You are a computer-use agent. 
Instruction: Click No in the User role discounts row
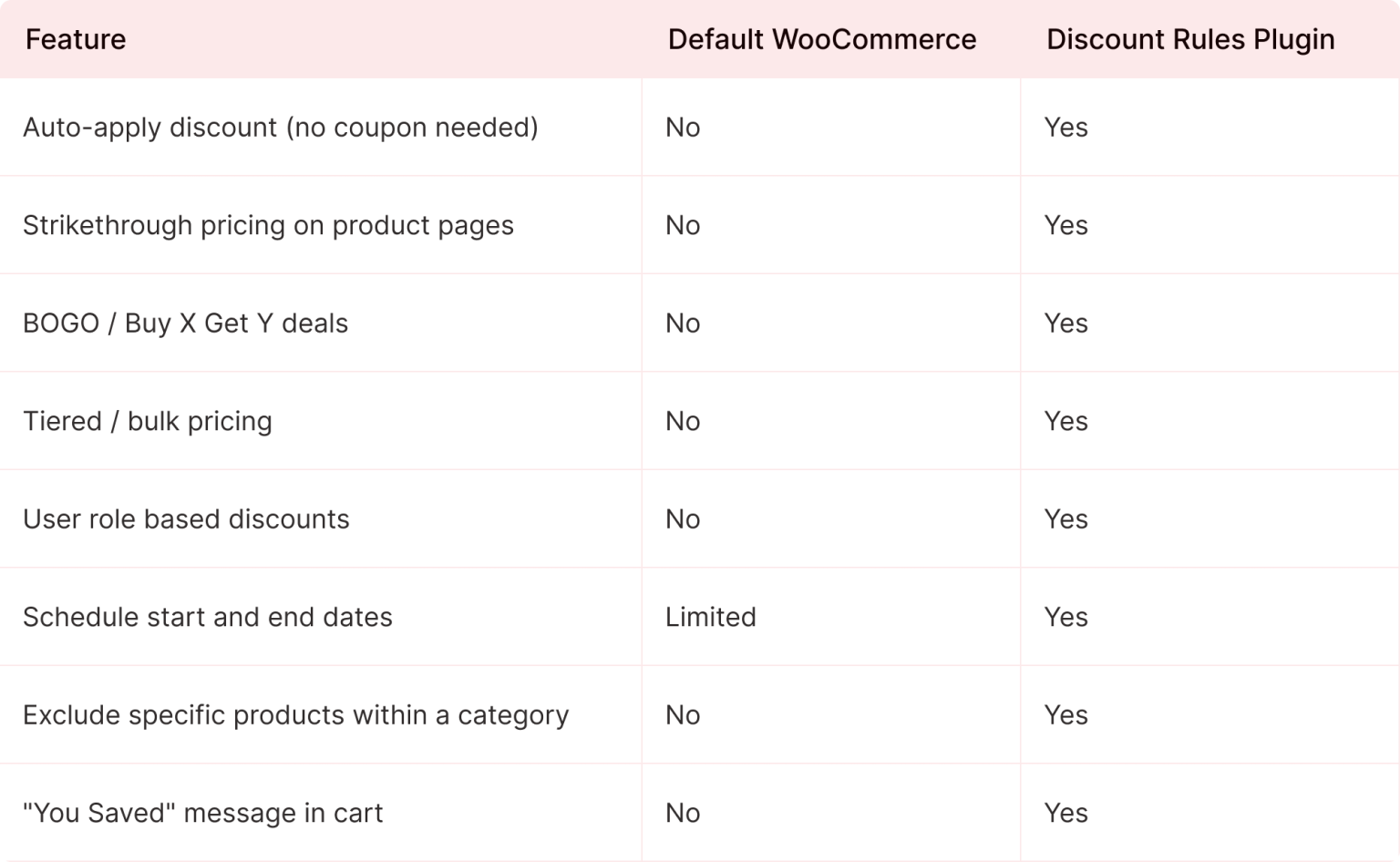pos(682,518)
